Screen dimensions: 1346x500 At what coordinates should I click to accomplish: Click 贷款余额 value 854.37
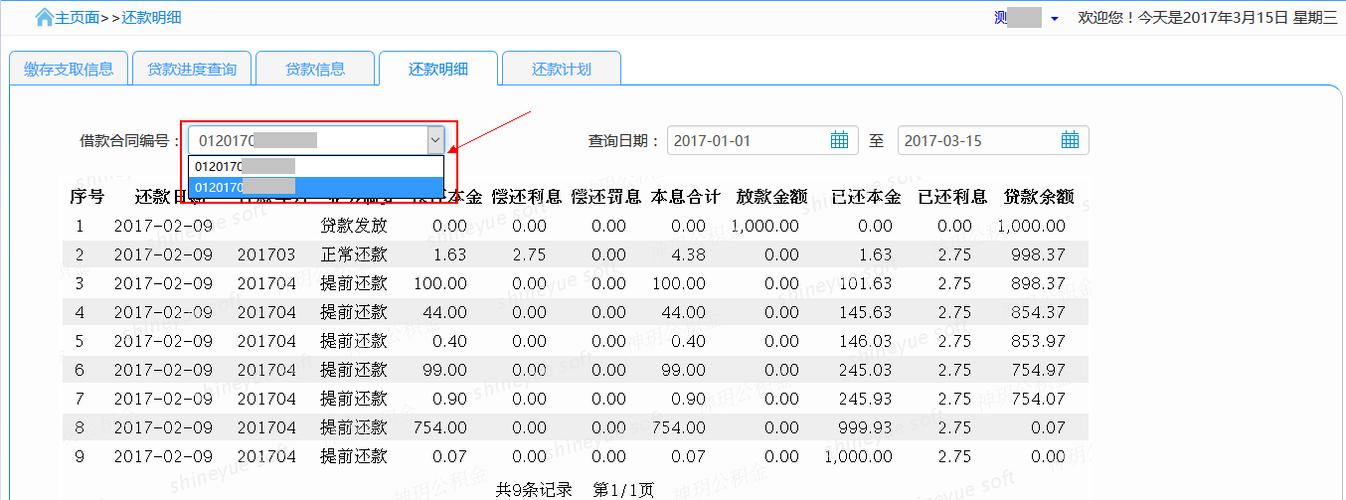(x=1036, y=313)
